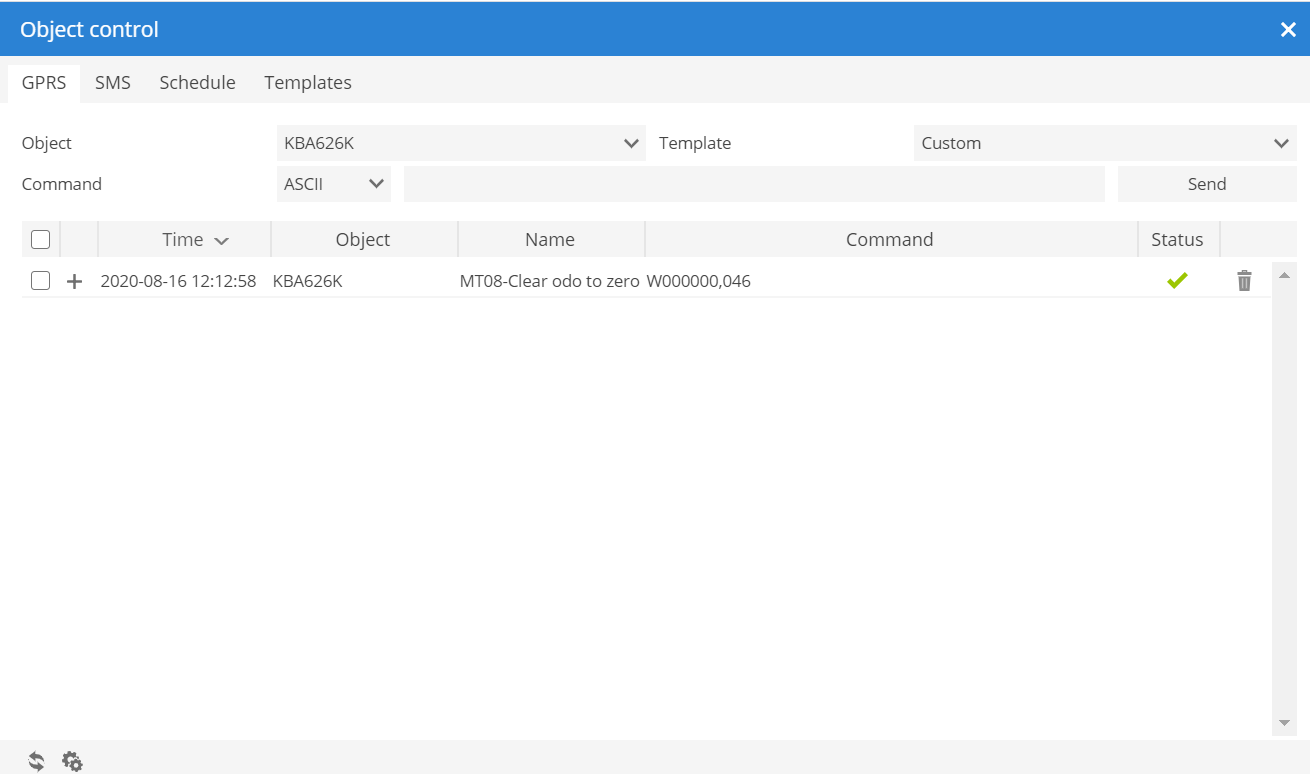Click the green checkmark status icon
The image size is (1310, 774).
[x=1177, y=281]
